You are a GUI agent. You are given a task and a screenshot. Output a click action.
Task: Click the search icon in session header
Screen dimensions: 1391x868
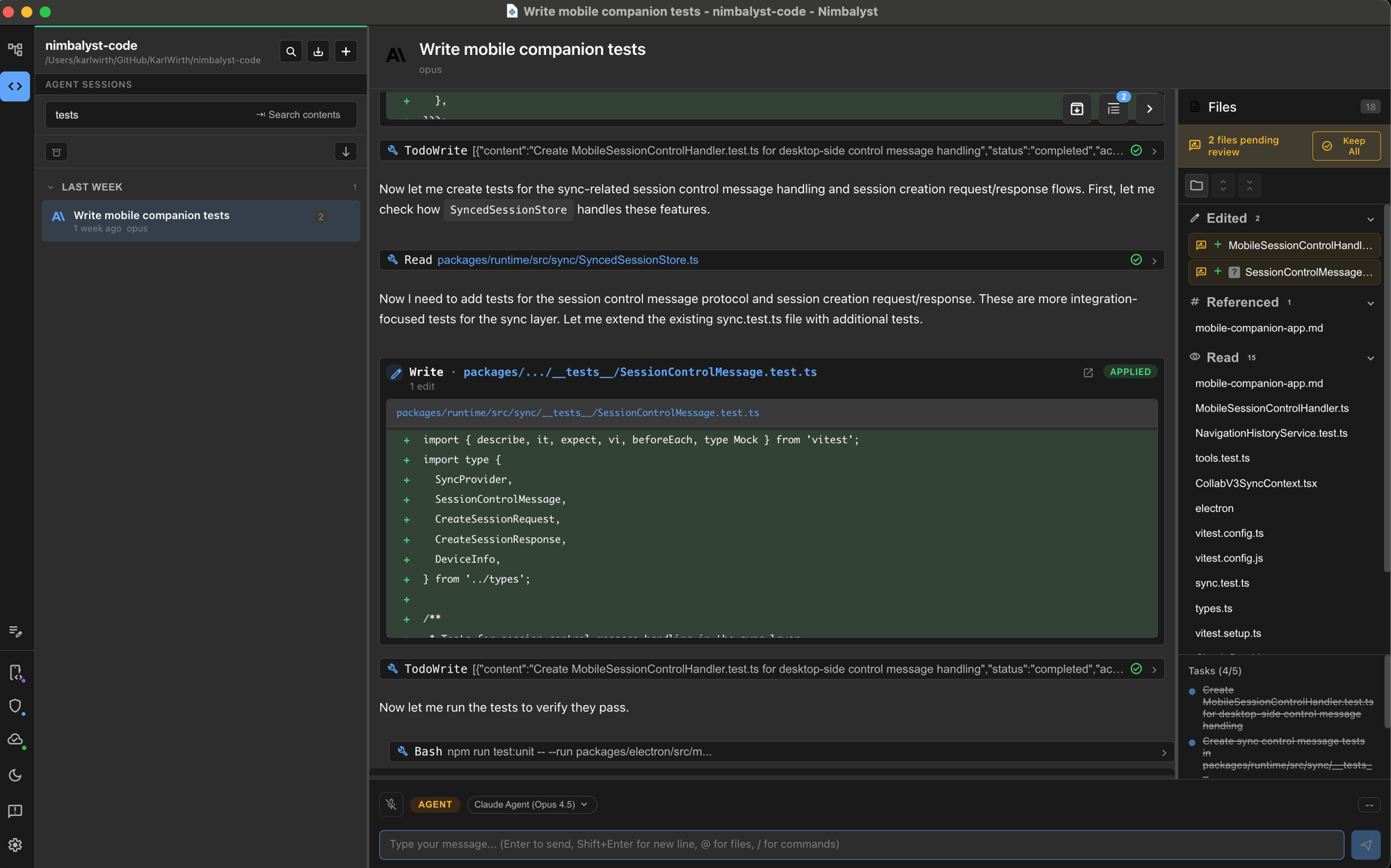click(x=291, y=51)
